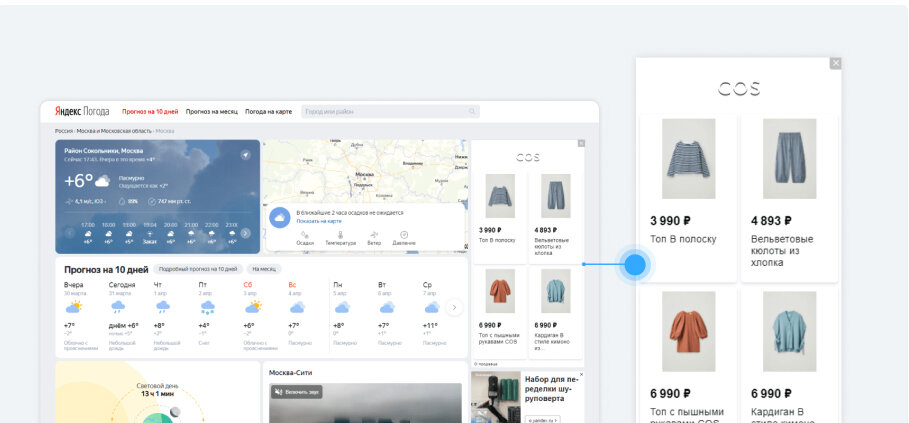Show more days with forecast right arrow

click(x=454, y=307)
